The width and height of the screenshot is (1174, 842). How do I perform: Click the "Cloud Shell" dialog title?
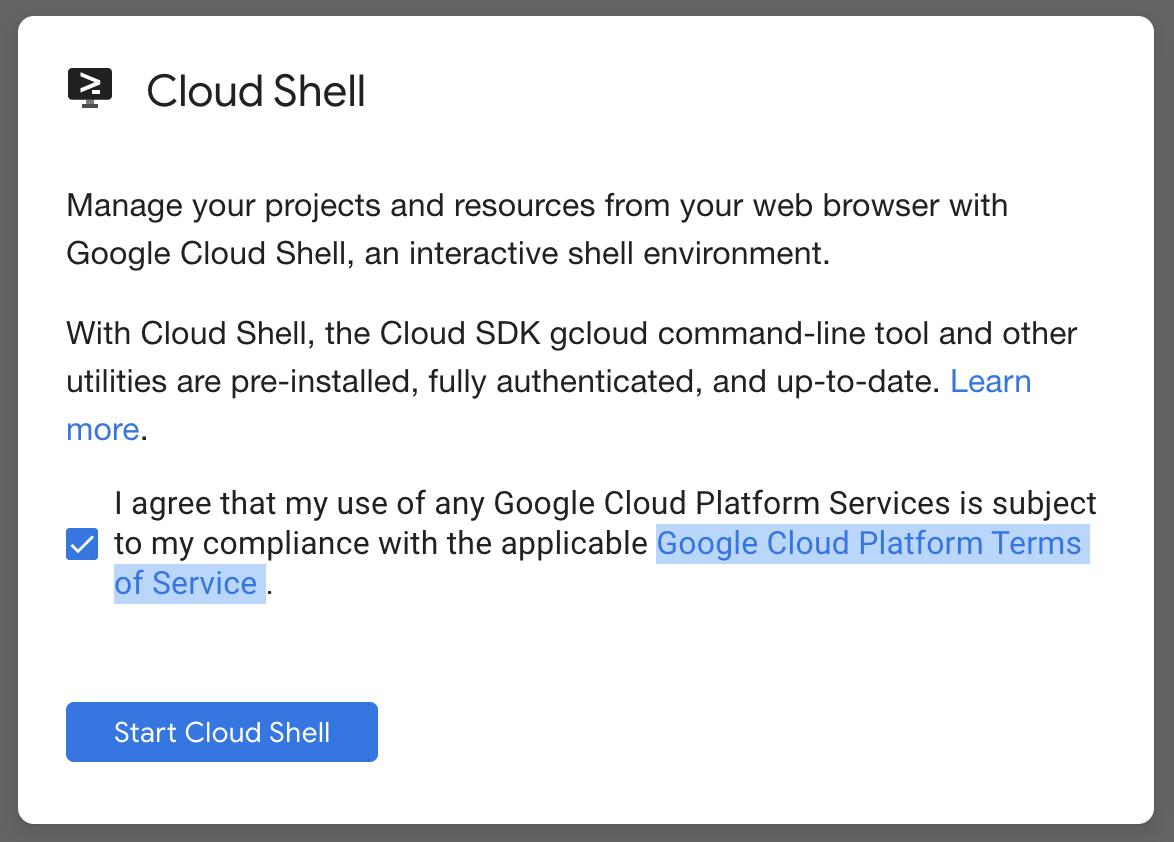pyautogui.click(x=256, y=92)
